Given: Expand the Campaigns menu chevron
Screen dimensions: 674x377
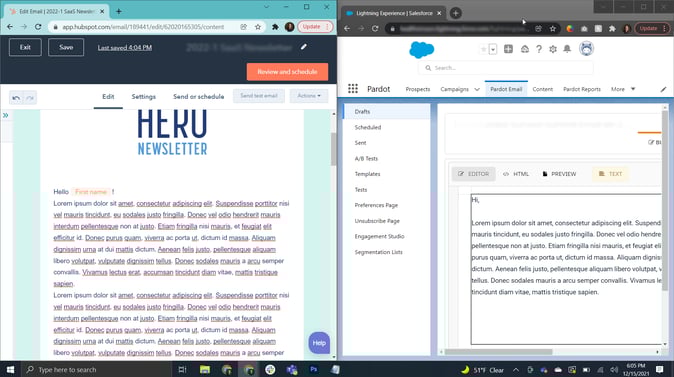Looking at the screenshot, I should tap(477, 89).
